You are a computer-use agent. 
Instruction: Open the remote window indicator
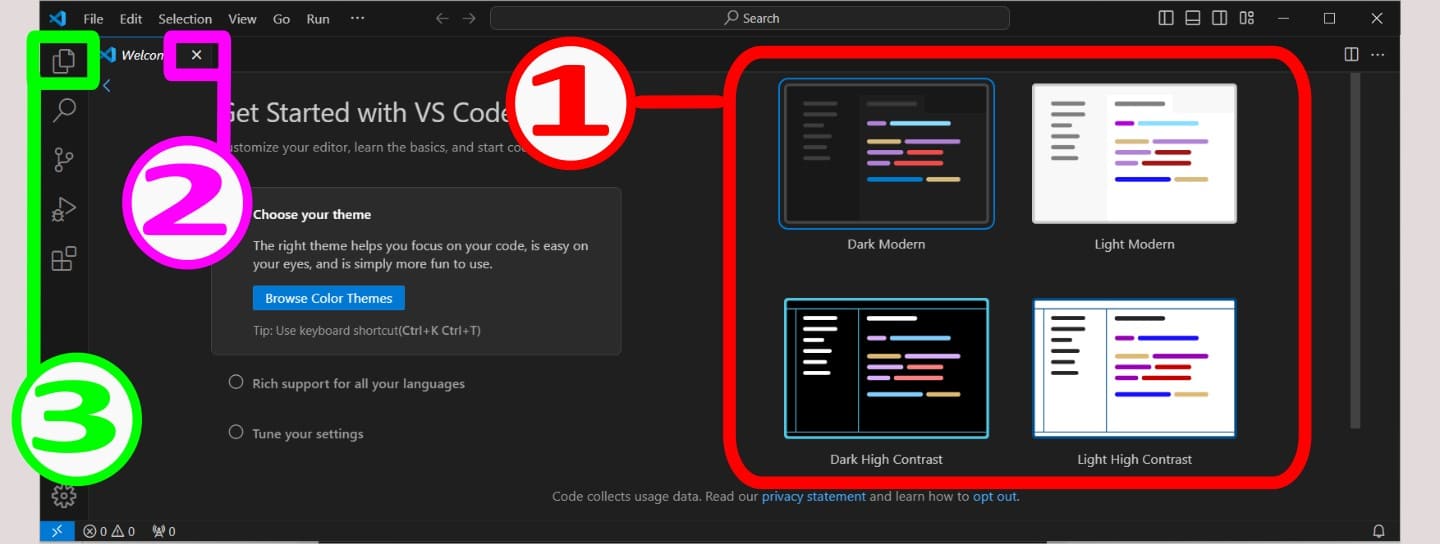[x=57, y=531]
